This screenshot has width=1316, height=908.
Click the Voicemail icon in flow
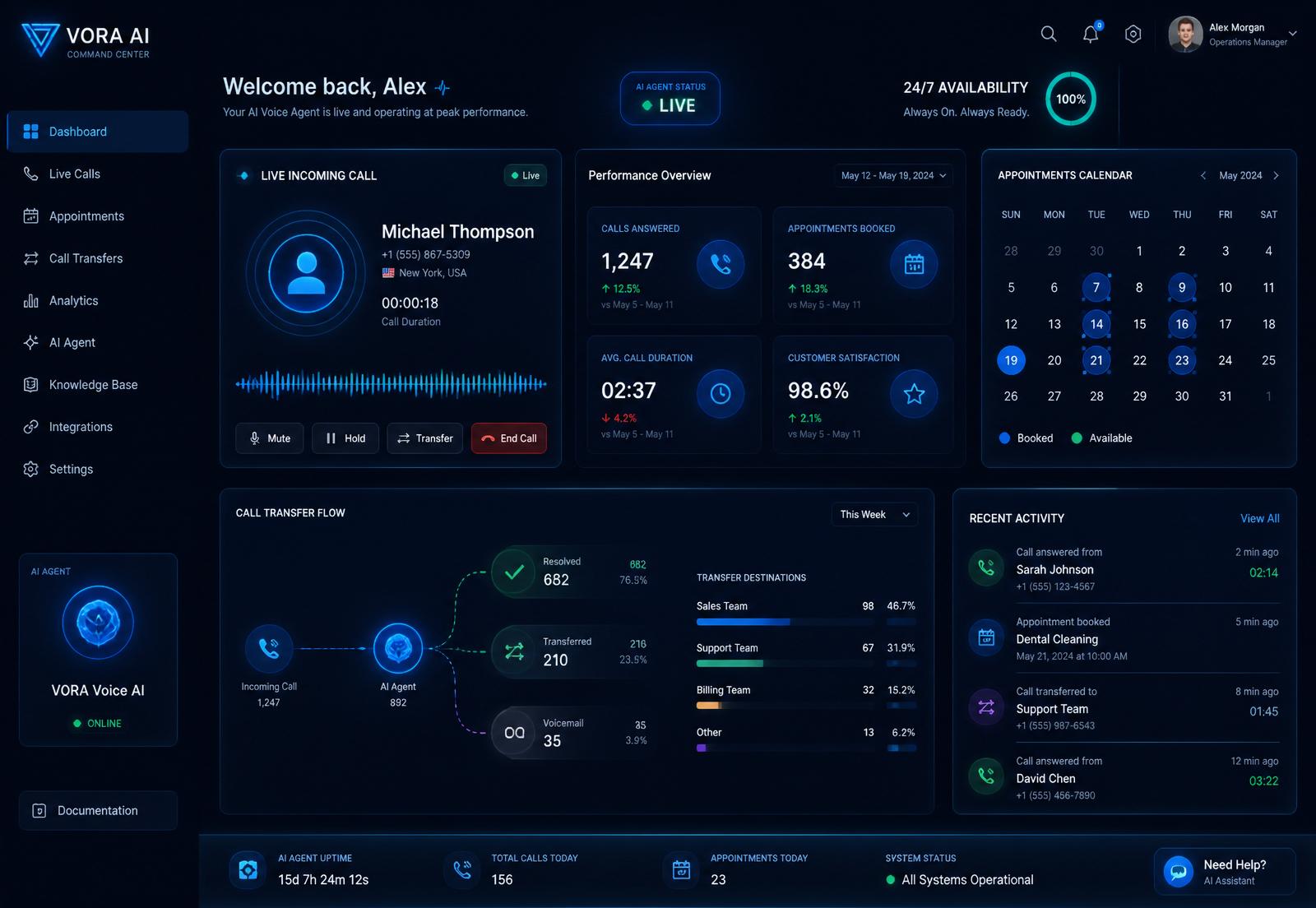click(x=514, y=733)
